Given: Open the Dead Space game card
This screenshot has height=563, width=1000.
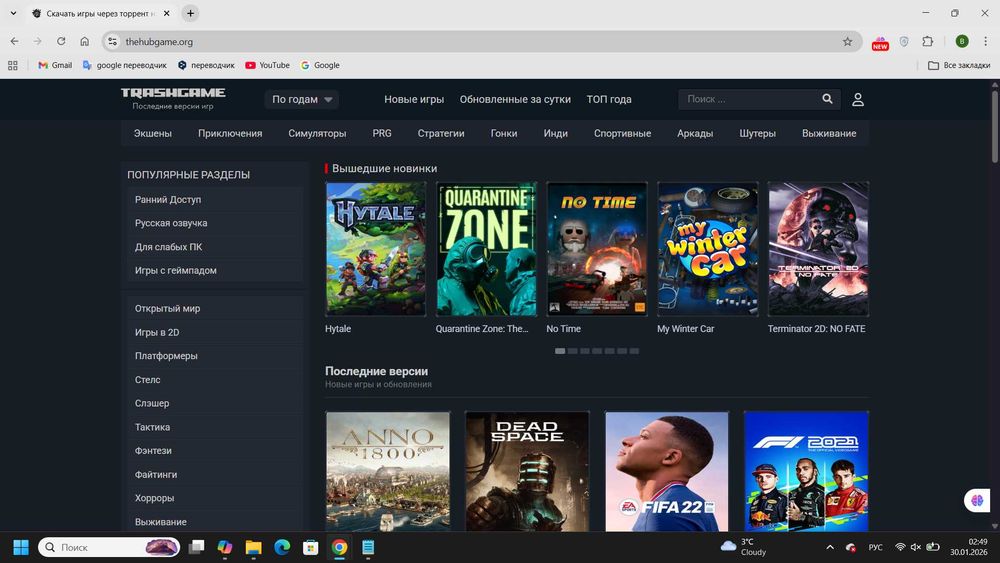Looking at the screenshot, I should coord(527,471).
